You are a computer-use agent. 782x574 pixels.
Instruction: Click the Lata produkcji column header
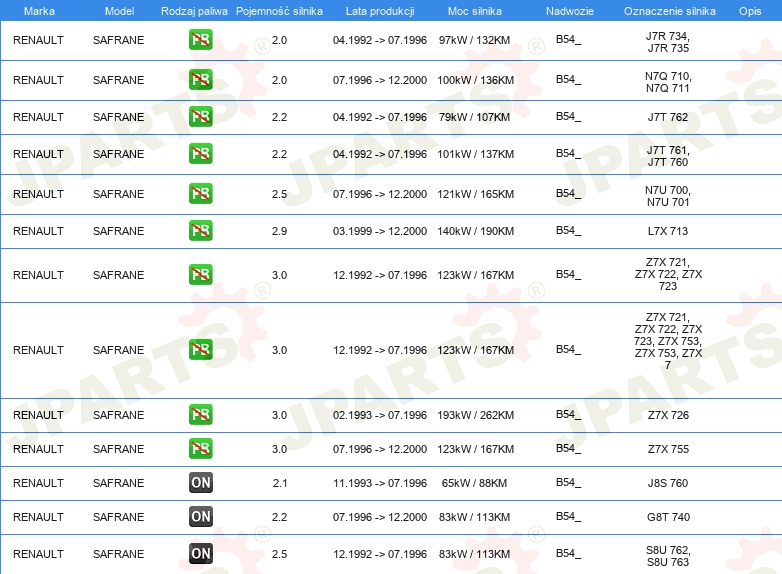point(380,11)
